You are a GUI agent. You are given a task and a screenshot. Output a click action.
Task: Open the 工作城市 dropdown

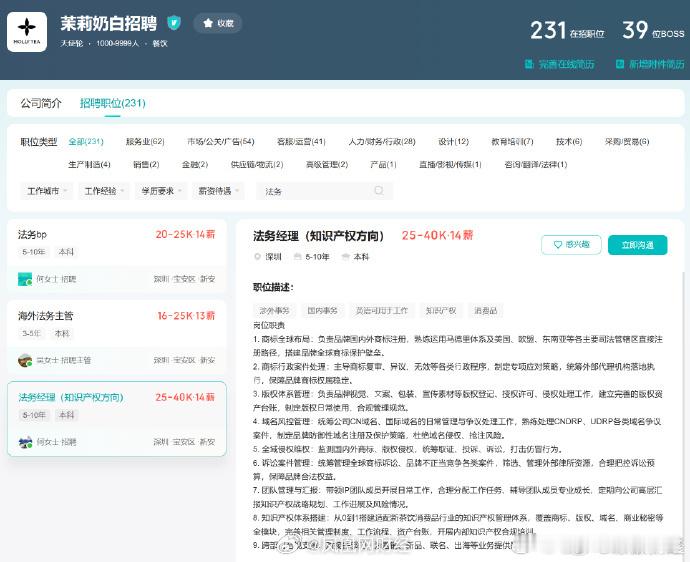47,191
